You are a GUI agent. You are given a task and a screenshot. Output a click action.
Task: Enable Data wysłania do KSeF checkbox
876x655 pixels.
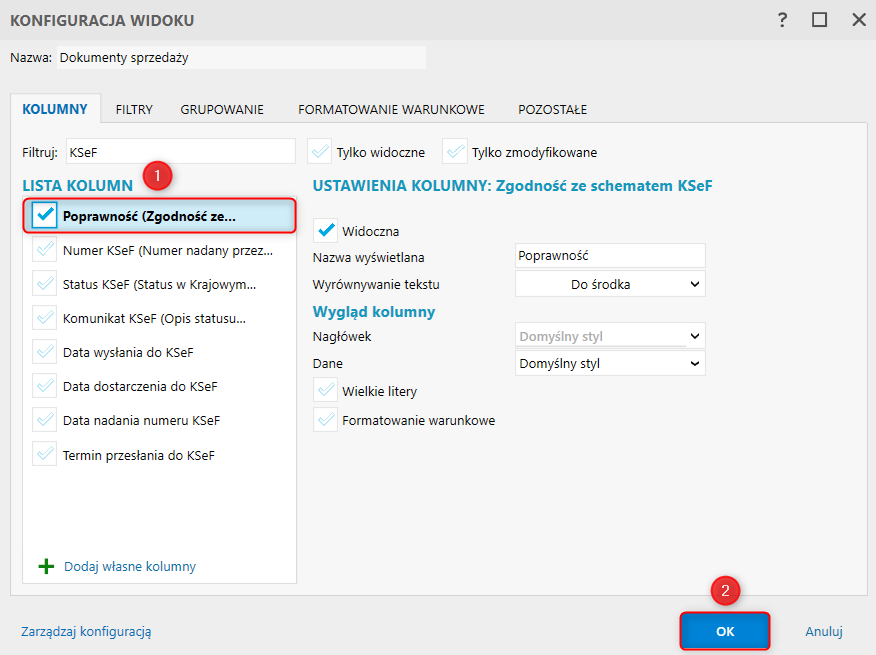45,353
